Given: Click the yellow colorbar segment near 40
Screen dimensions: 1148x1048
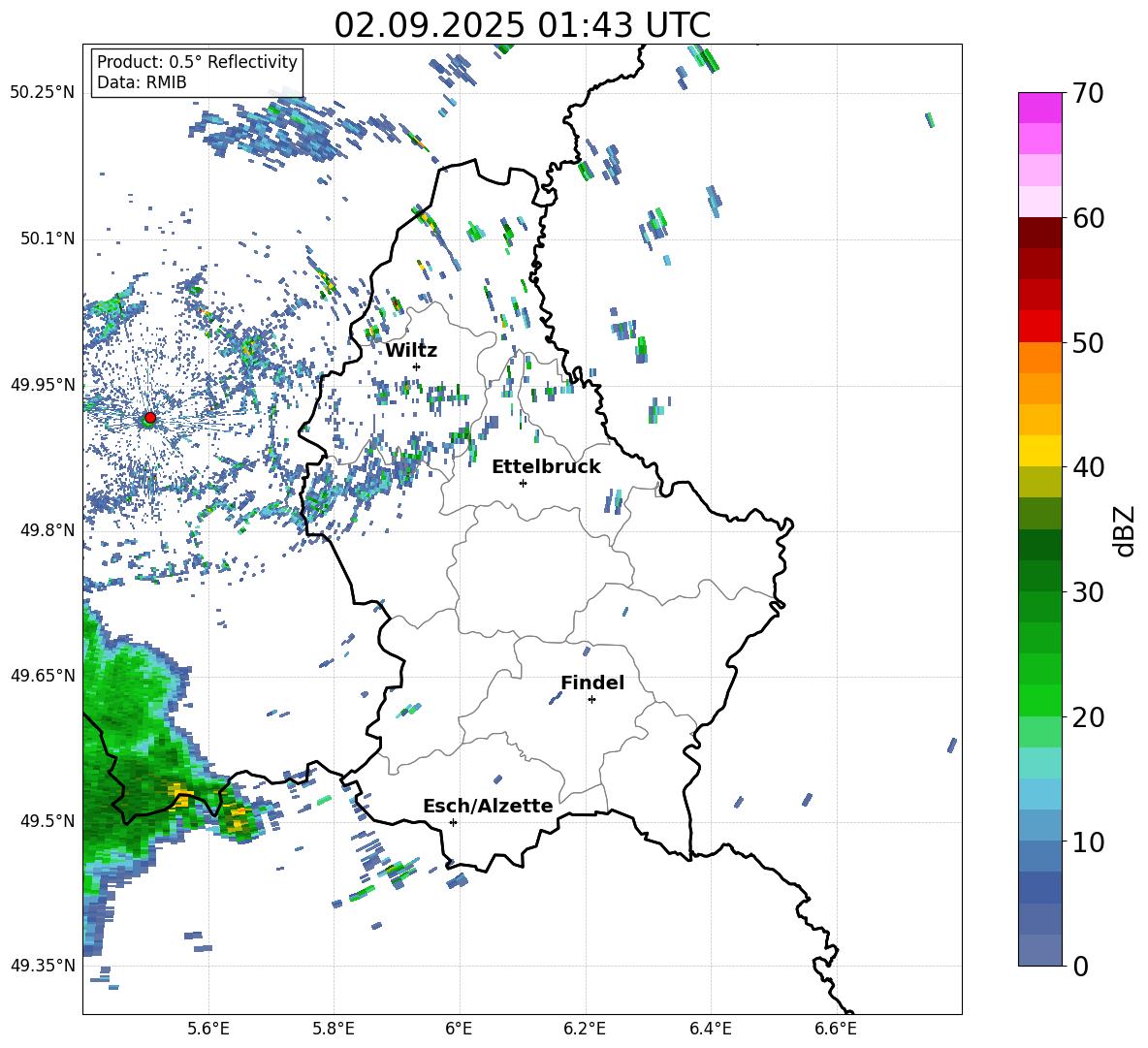Looking at the screenshot, I should tap(1039, 451).
